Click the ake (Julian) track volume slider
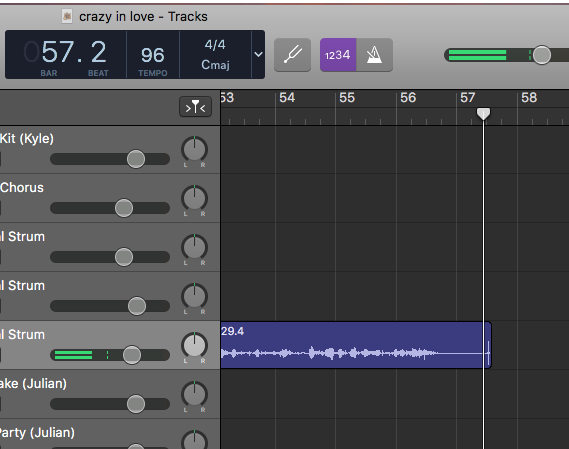Image resolution: width=569 pixels, height=449 pixels. click(x=110, y=404)
